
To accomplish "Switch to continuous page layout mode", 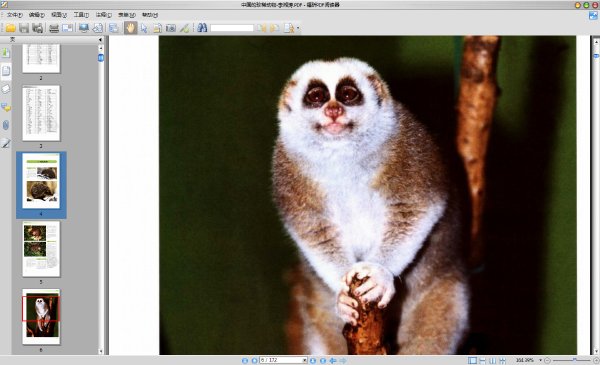I will tap(483, 360).
